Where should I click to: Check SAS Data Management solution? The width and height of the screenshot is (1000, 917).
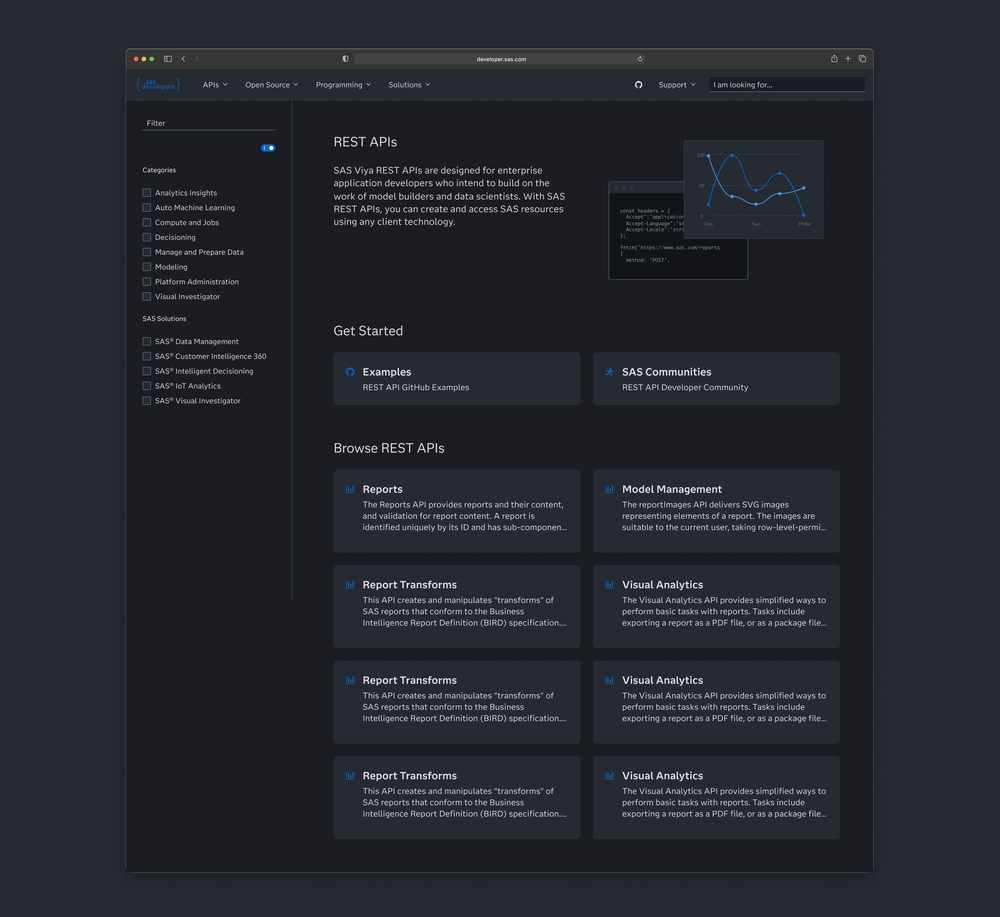(147, 341)
